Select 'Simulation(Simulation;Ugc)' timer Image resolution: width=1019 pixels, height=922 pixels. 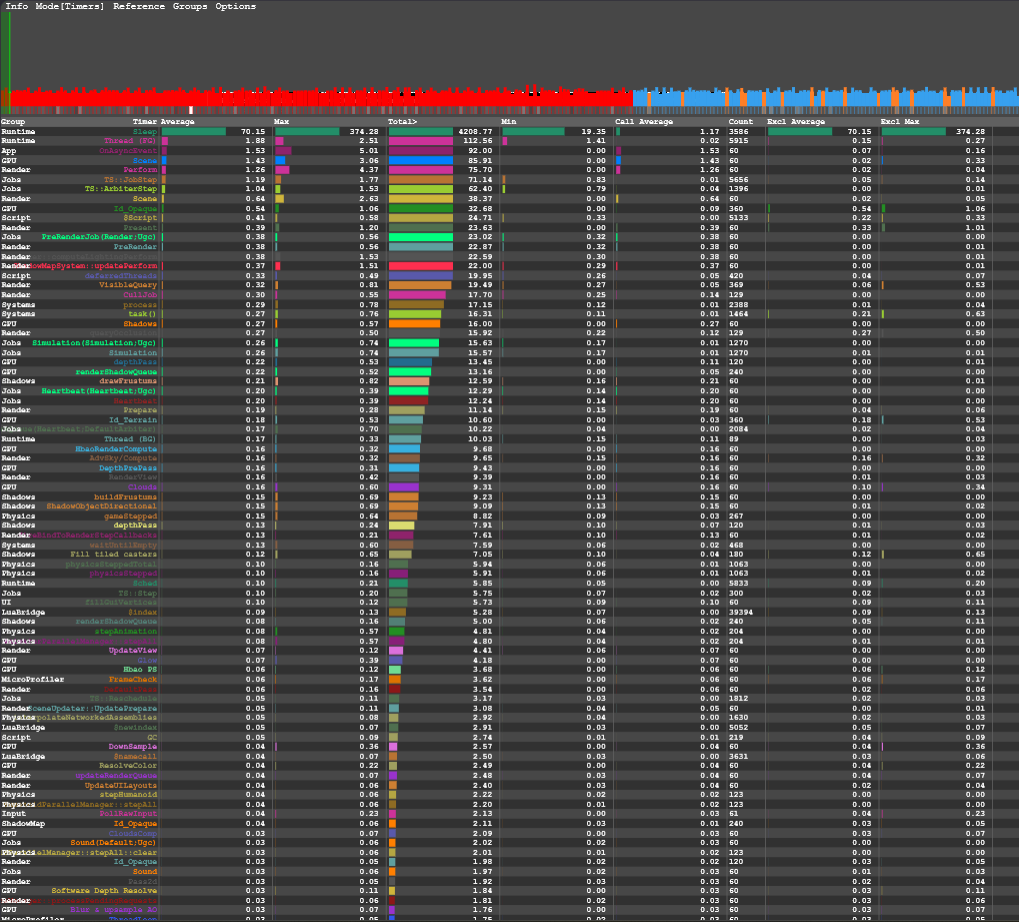(94, 343)
